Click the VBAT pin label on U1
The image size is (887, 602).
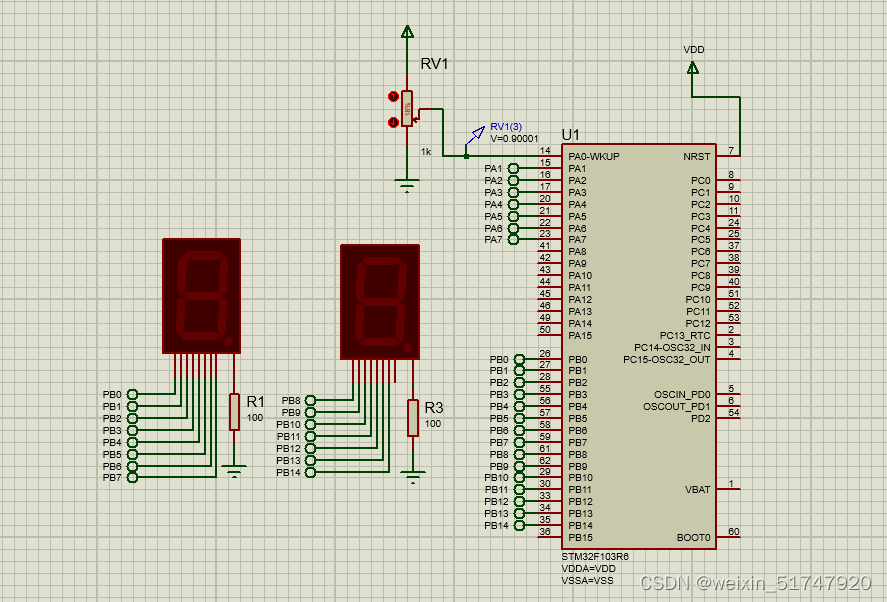[699, 490]
